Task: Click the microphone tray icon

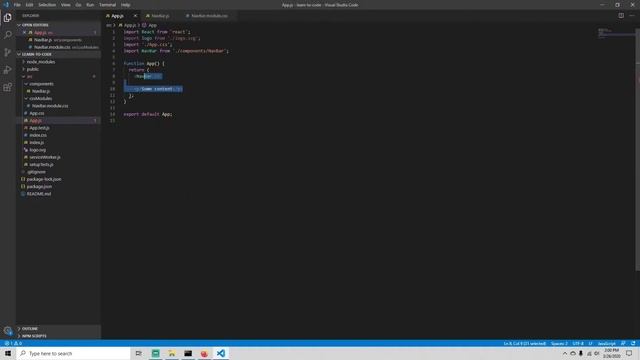Action: [x=581, y=353]
